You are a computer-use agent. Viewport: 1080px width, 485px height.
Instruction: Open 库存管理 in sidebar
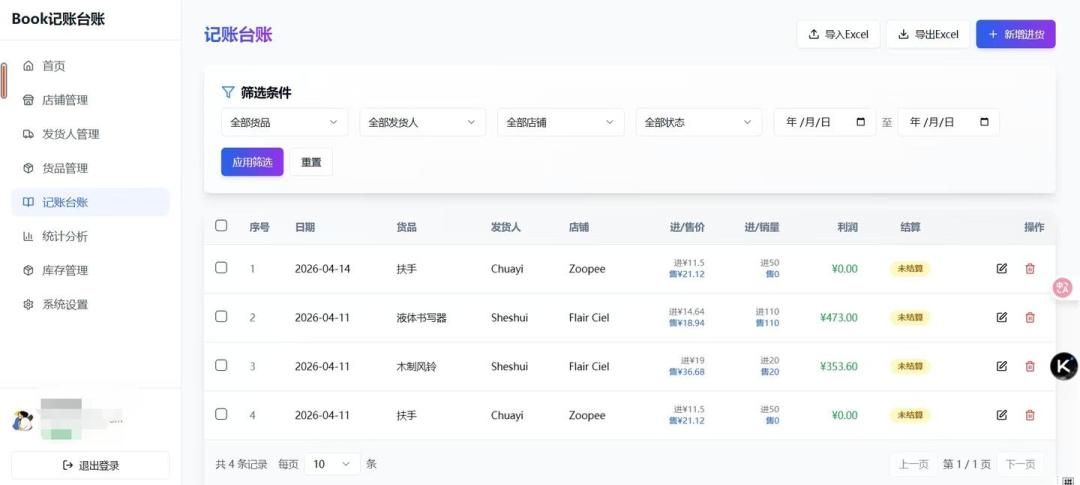pos(90,270)
